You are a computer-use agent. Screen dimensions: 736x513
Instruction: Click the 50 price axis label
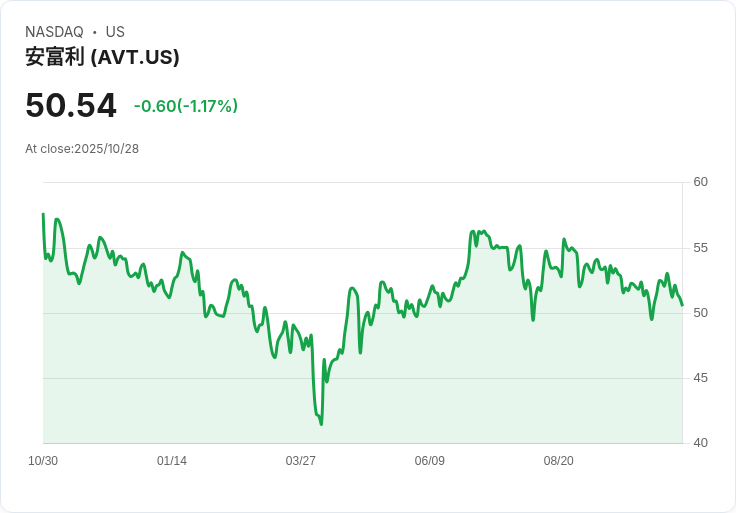pyautogui.click(x=700, y=313)
